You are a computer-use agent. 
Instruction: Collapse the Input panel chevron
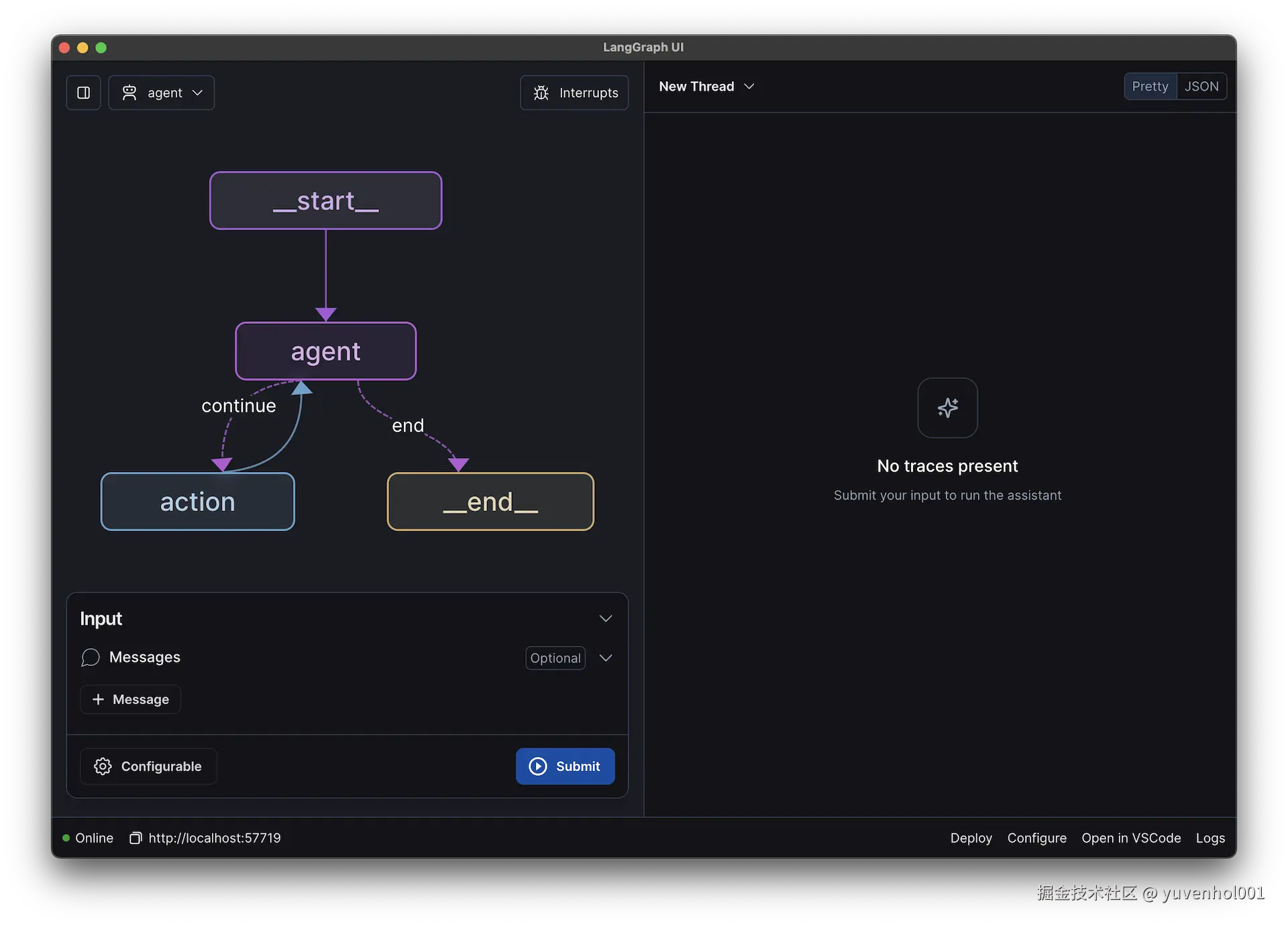click(605, 618)
